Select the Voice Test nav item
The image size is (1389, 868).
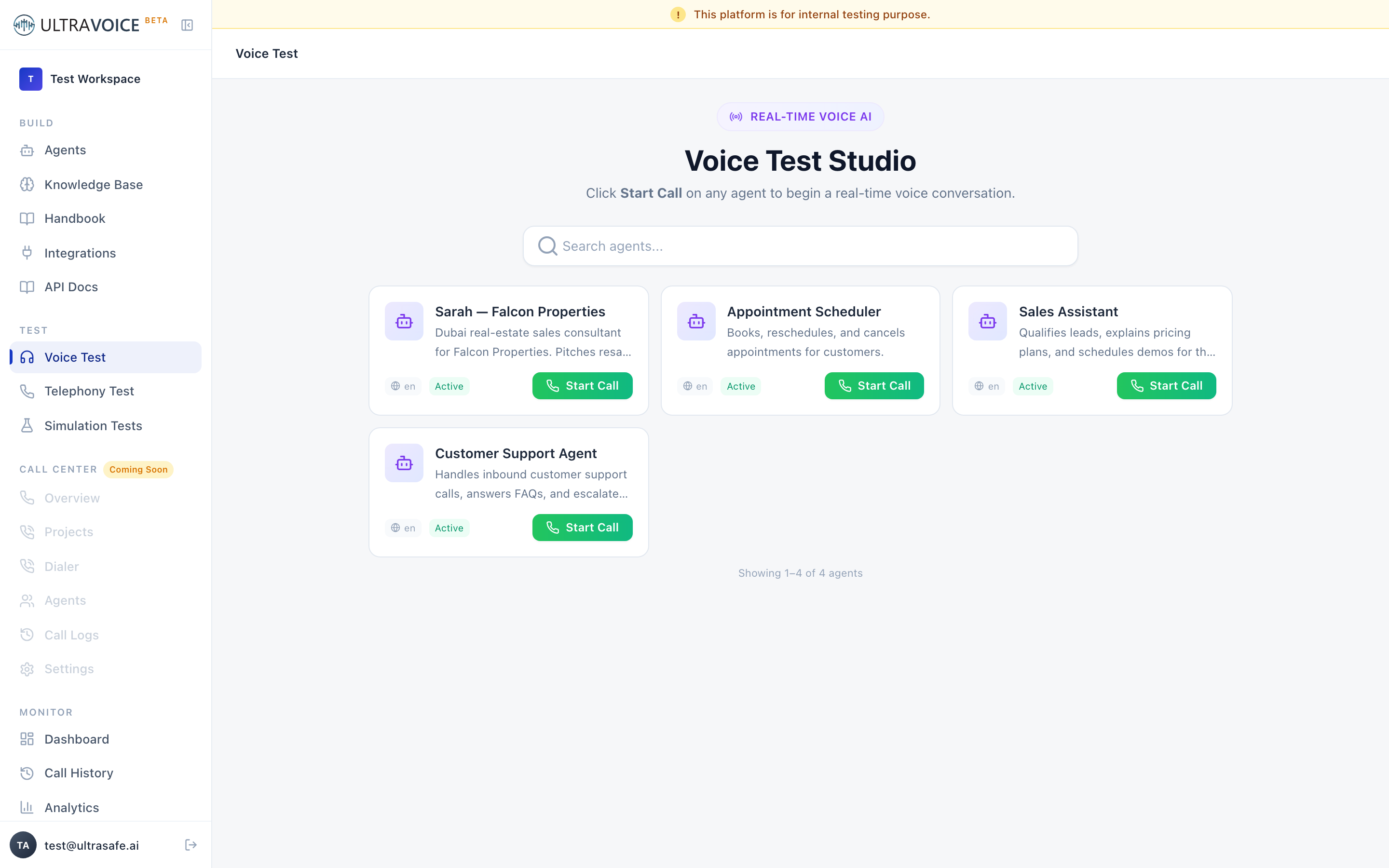pos(106,357)
